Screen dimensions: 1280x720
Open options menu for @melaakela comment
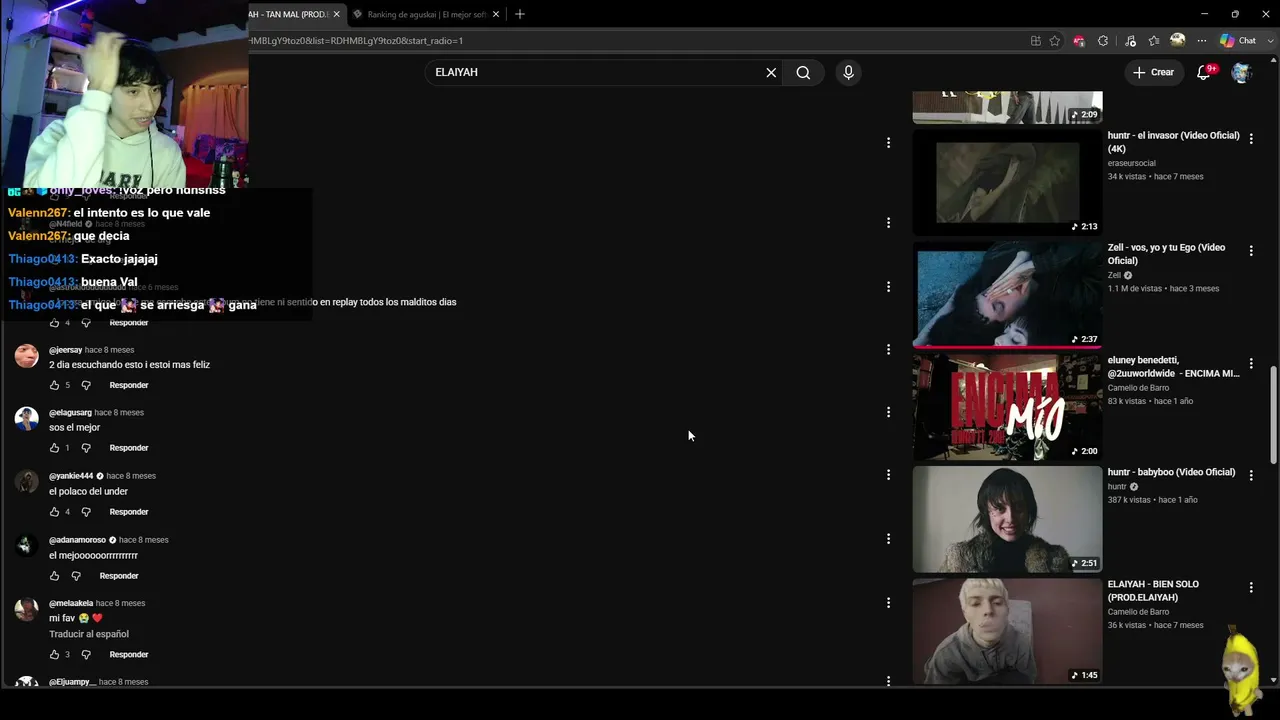tap(888, 603)
